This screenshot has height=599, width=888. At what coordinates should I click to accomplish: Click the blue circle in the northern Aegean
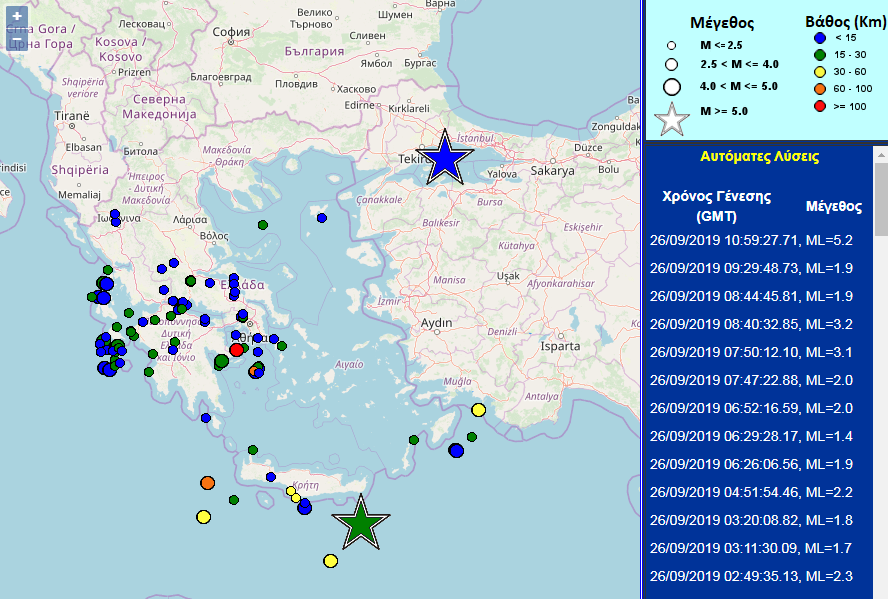pos(322,217)
